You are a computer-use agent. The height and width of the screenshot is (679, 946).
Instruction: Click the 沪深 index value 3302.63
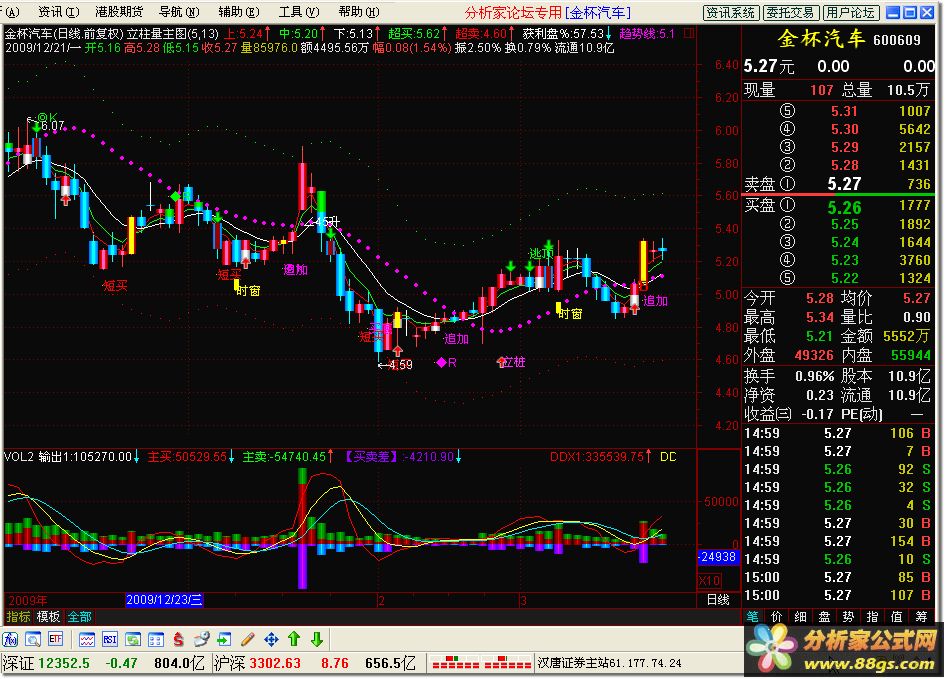(x=275, y=663)
